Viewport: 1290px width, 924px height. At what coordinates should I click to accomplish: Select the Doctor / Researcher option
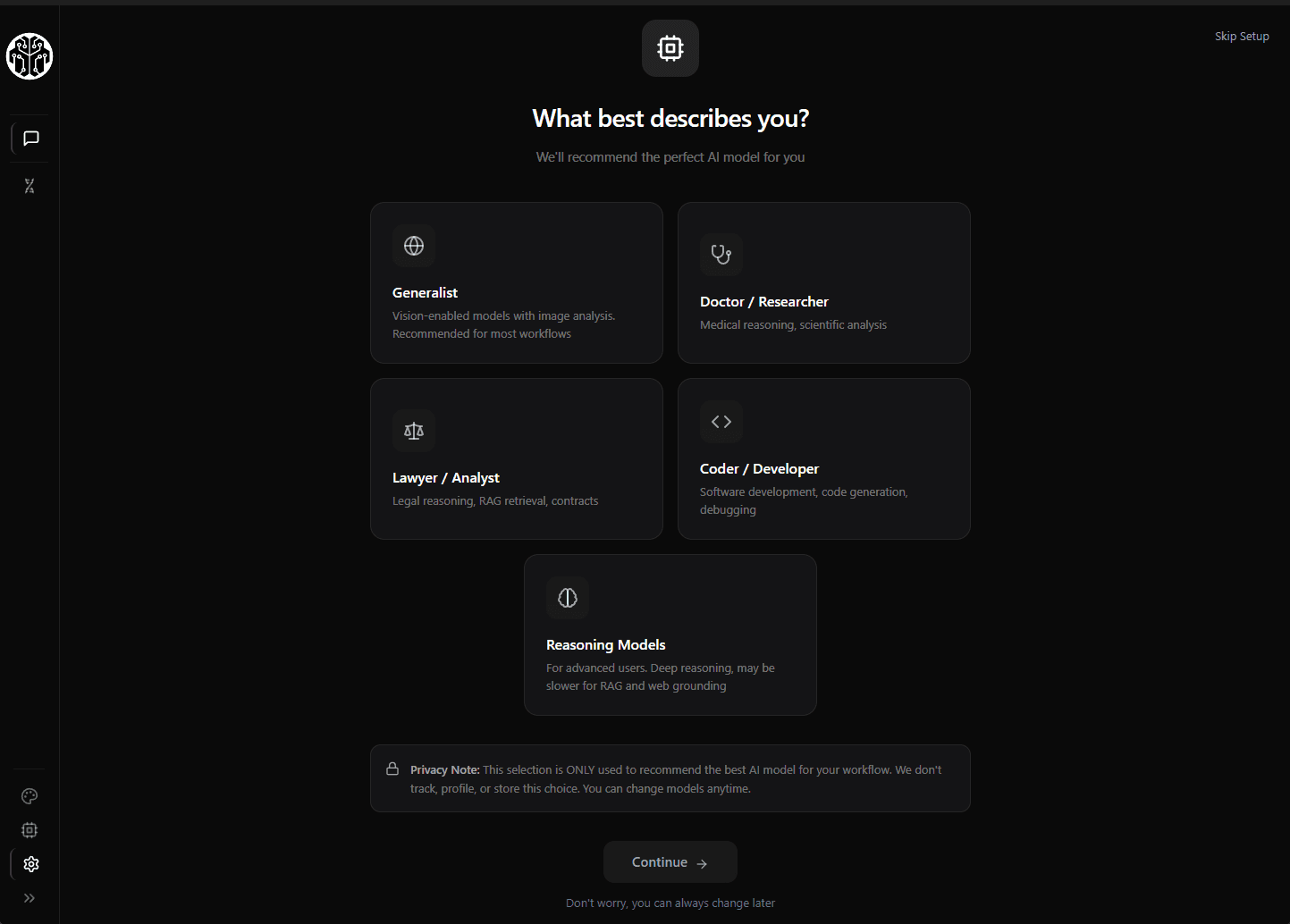coord(823,282)
